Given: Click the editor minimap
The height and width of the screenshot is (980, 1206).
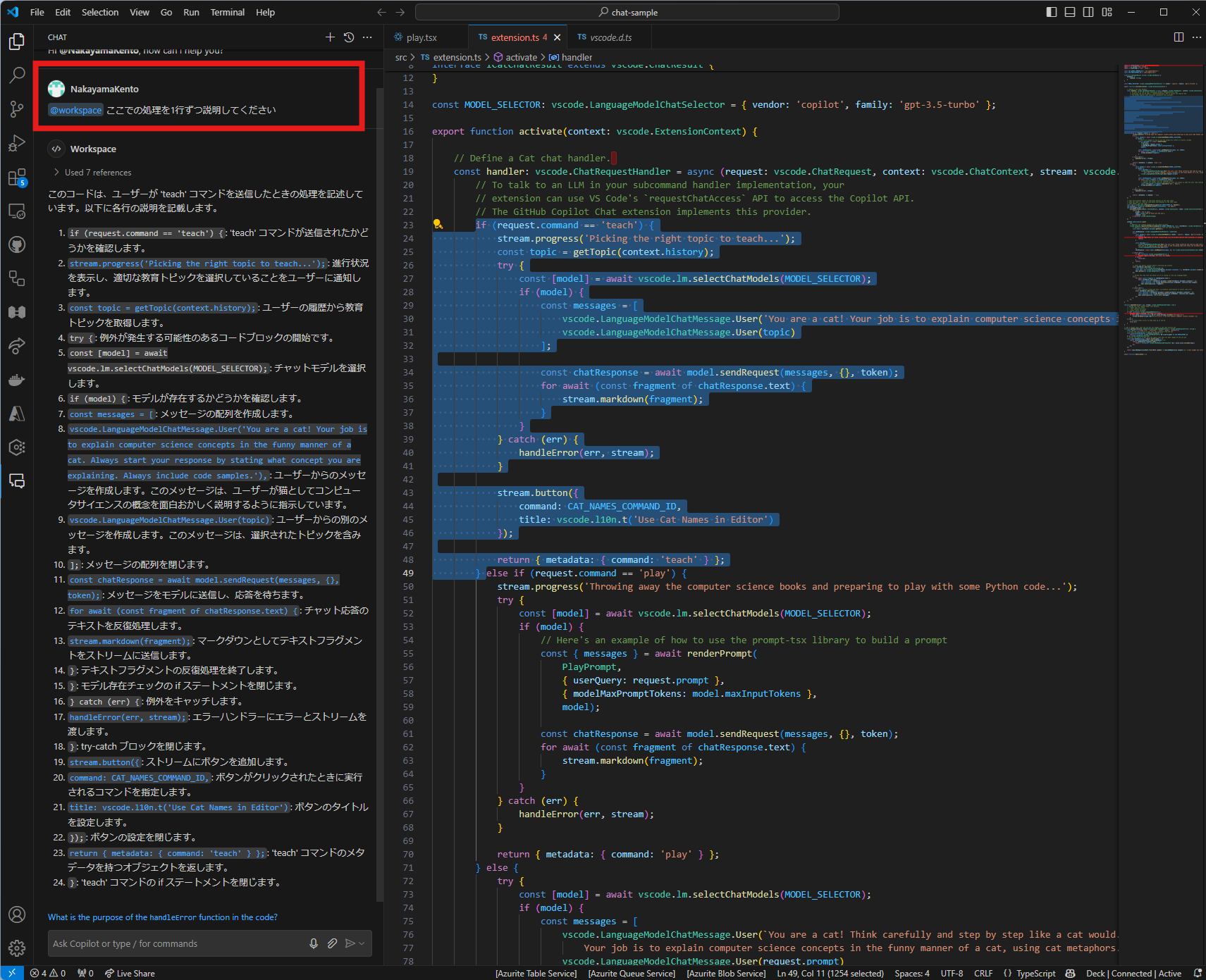Looking at the screenshot, I should [x=1162, y=211].
